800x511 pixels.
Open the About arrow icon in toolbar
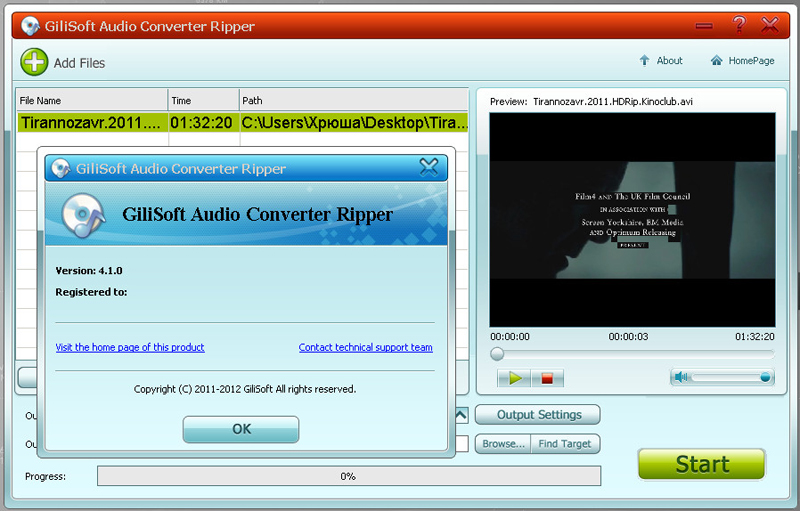coord(644,61)
